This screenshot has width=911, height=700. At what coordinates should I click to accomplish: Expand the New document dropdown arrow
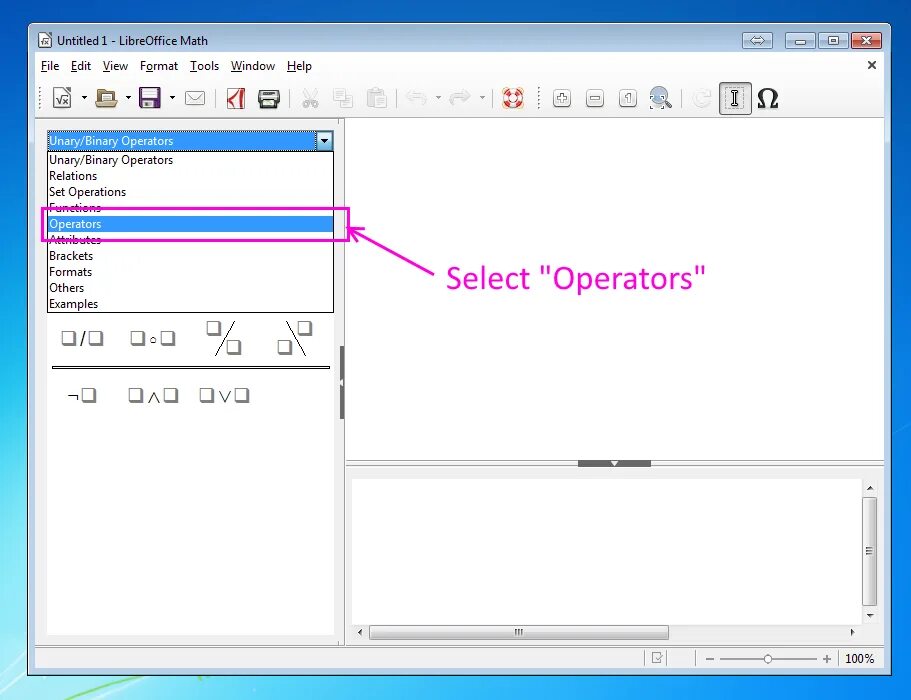click(x=84, y=98)
